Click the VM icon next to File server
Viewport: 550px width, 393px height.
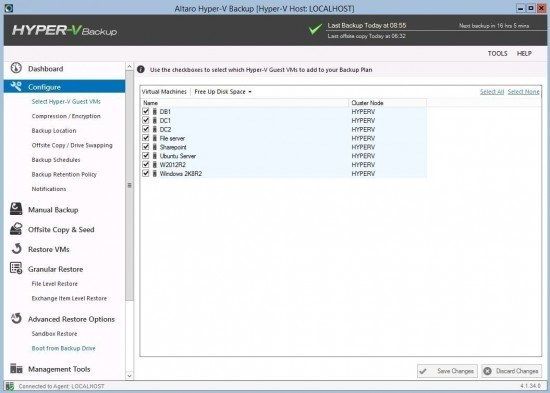tap(155, 138)
